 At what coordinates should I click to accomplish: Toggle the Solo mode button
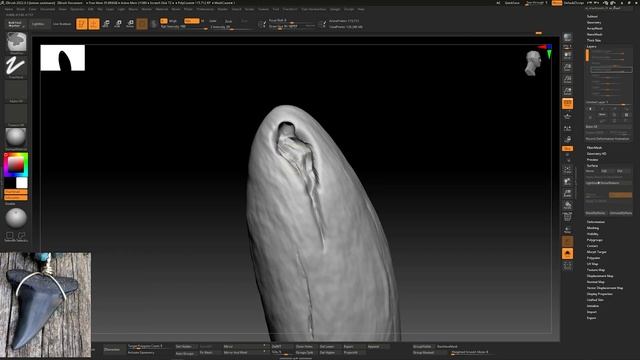[567, 254]
